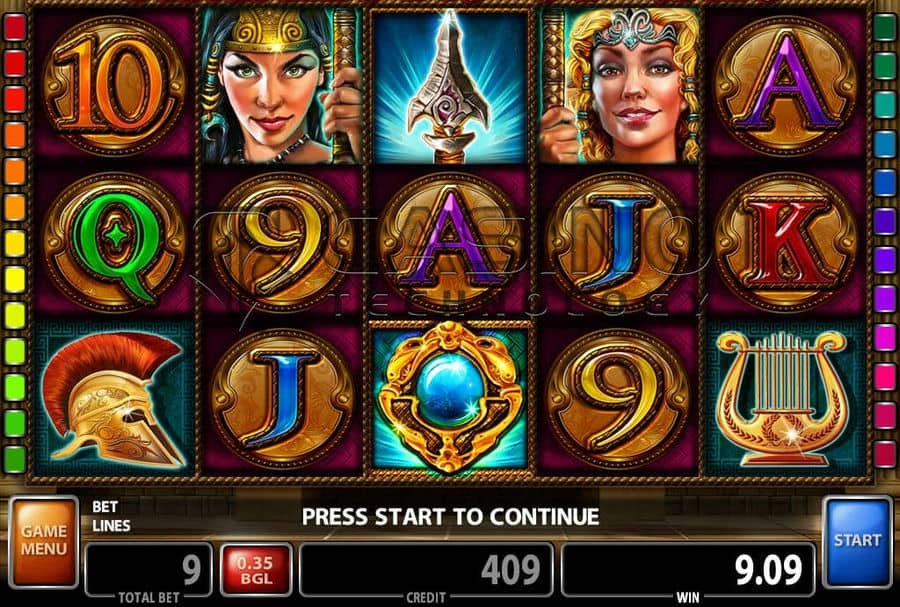The height and width of the screenshot is (607, 900).
Task: Click the Spartan helmet symbol
Action: tap(114, 399)
